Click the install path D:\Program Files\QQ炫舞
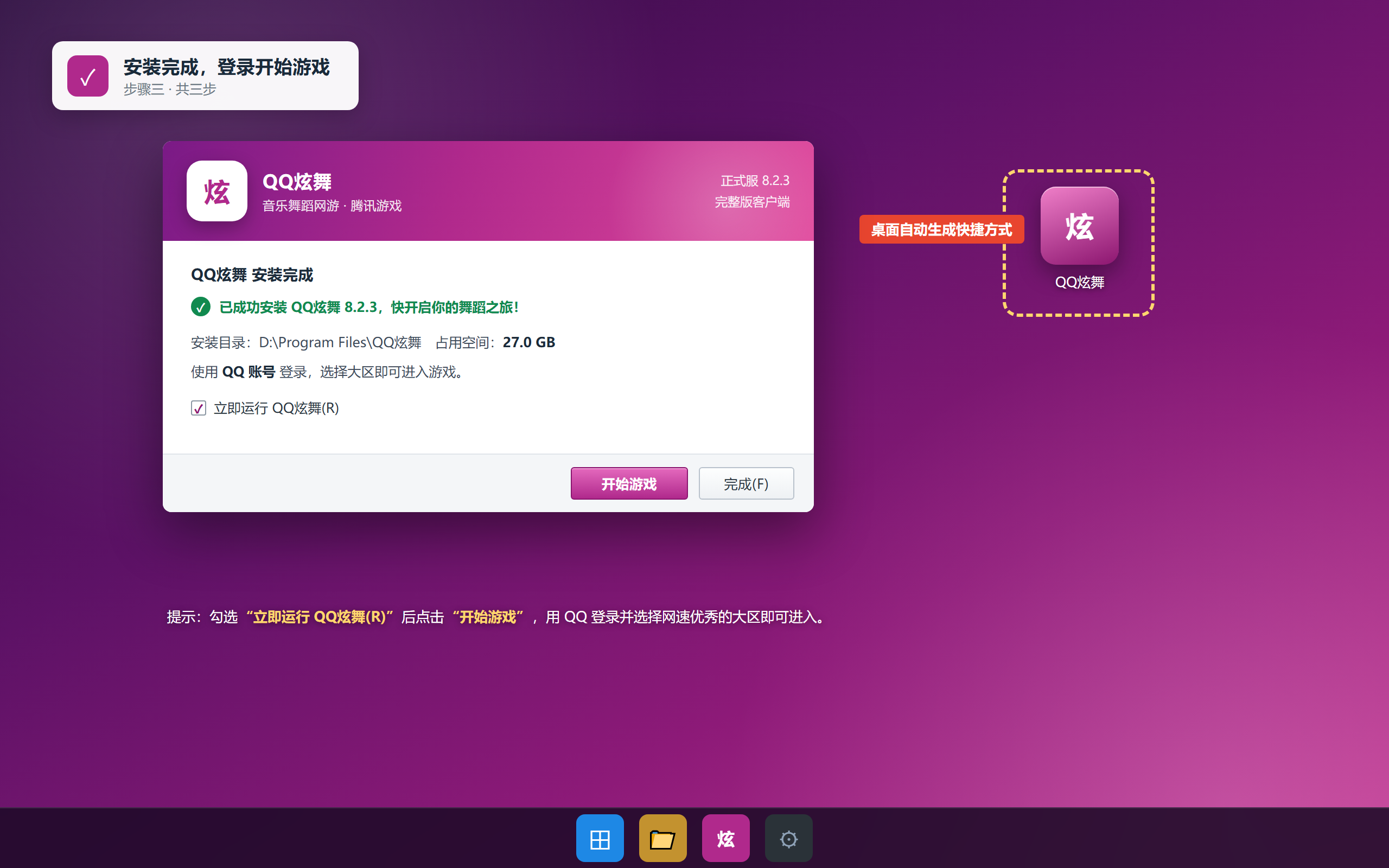This screenshot has width=1389, height=868. 340,343
